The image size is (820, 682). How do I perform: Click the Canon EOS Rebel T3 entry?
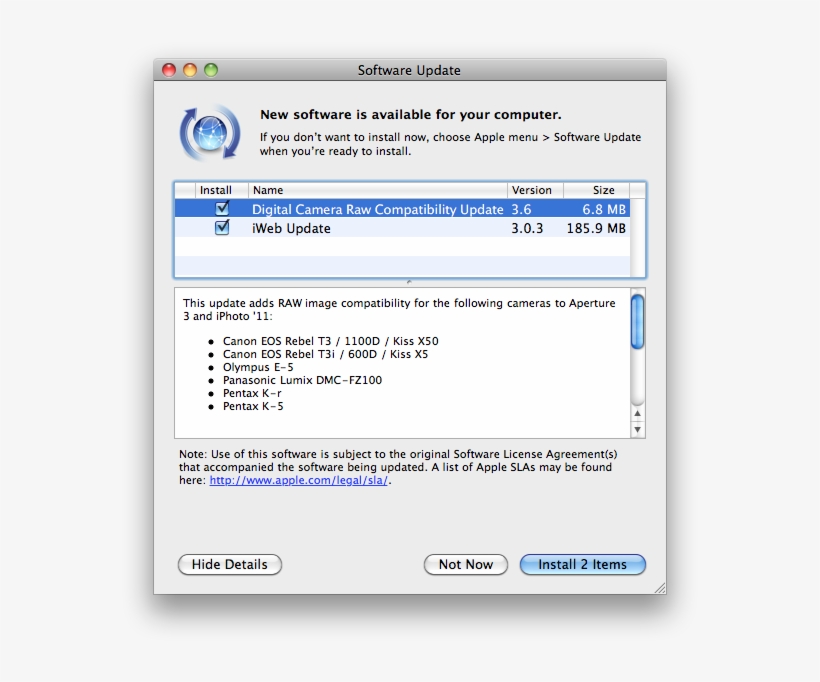[331, 341]
